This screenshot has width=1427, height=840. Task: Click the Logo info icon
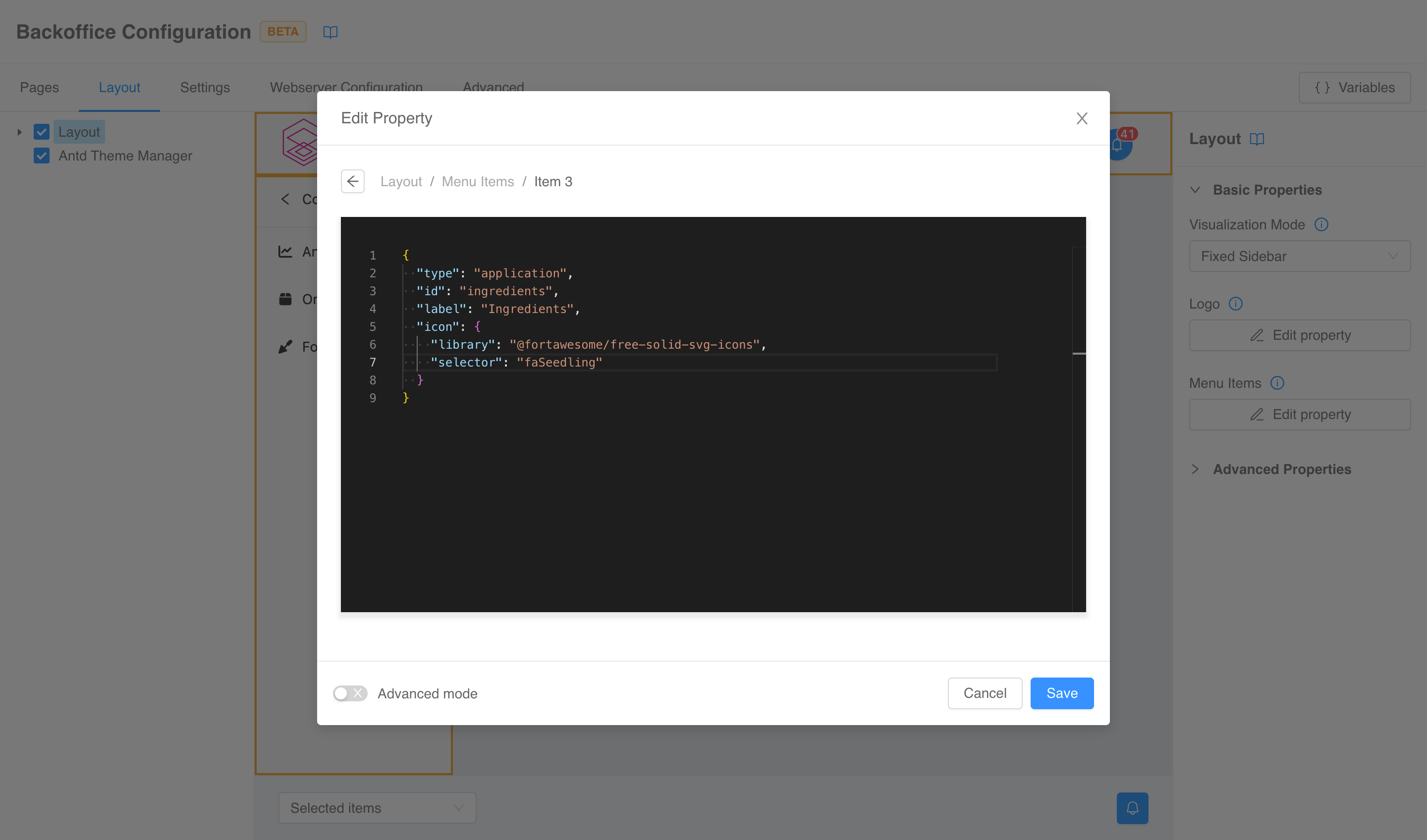tap(1235, 304)
